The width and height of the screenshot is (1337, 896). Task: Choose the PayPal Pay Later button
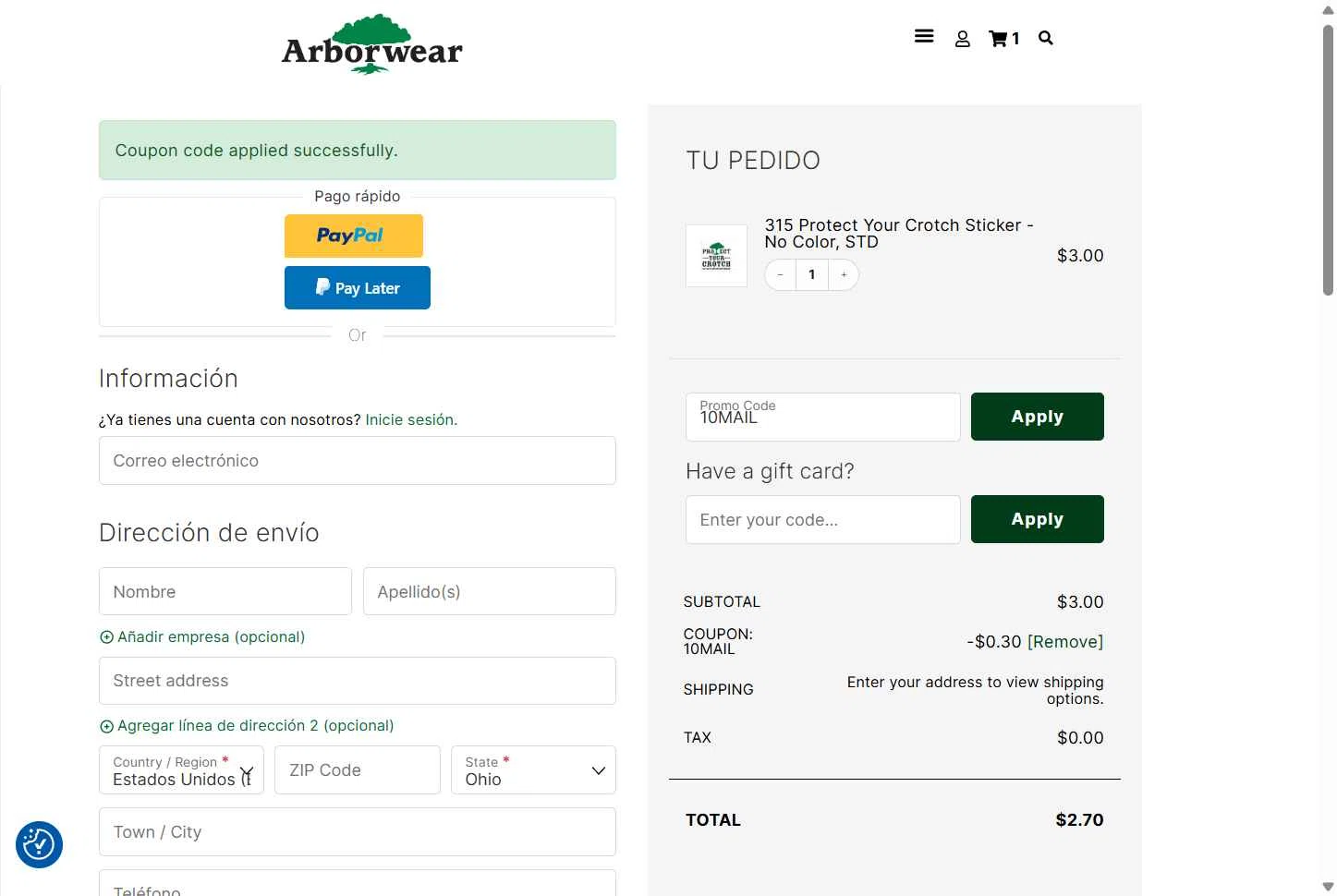point(358,287)
